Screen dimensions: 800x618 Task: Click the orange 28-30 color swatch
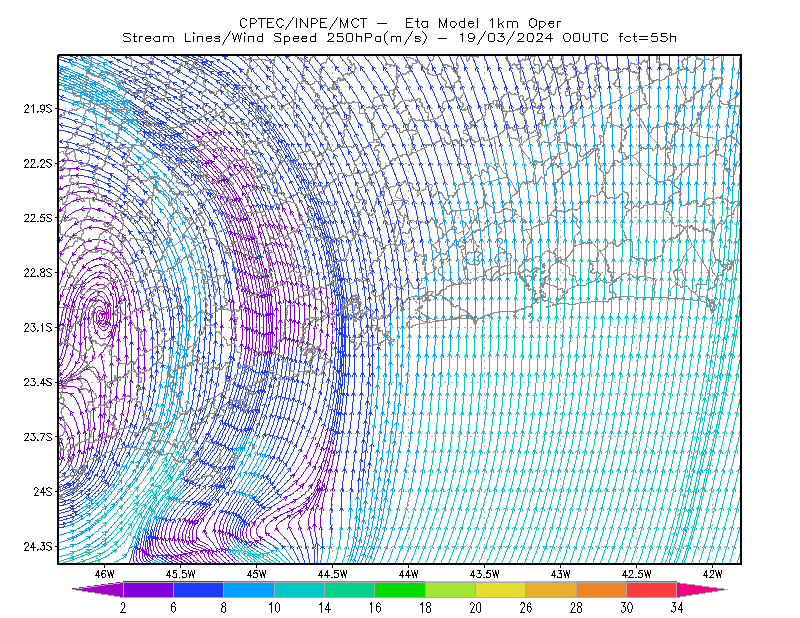602,589
